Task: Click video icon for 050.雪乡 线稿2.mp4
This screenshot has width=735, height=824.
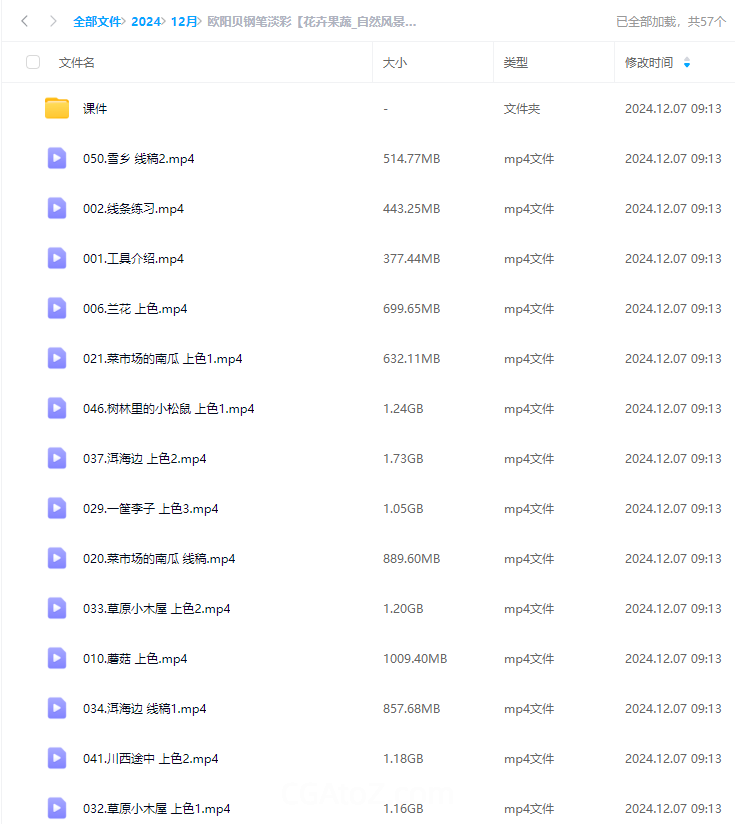Action: [57, 158]
